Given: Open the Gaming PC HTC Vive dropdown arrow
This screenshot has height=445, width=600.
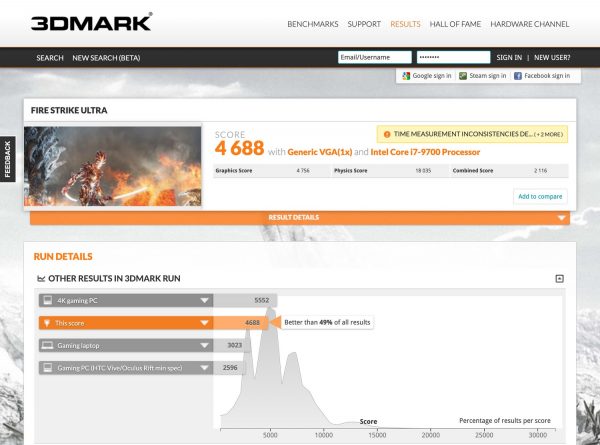Looking at the screenshot, I should coord(204,368).
